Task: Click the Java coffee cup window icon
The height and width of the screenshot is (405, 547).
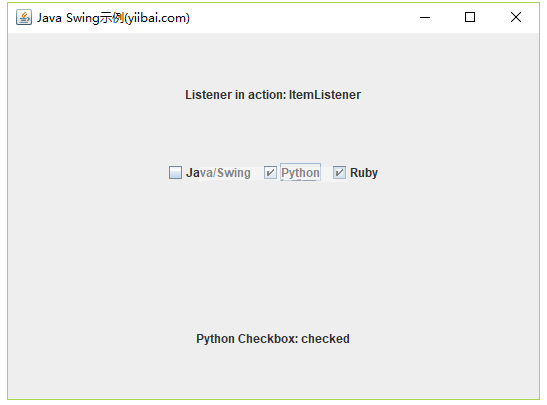Action: [x=24, y=17]
